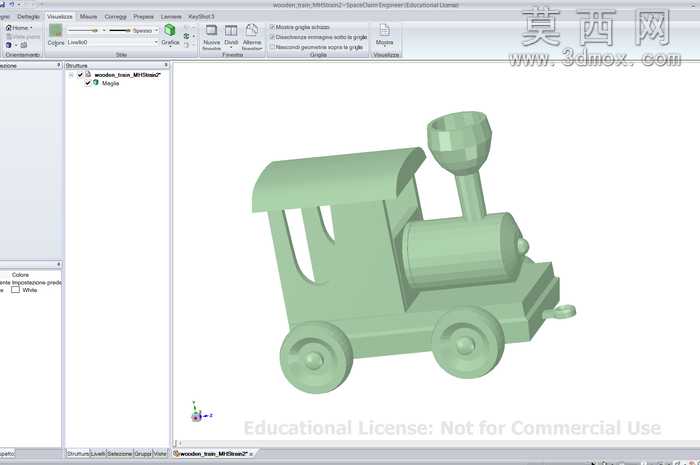Click the train's front wheel in the viewport
Image resolution: width=700 pixels, height=465 pixels.
pos(467,343)
